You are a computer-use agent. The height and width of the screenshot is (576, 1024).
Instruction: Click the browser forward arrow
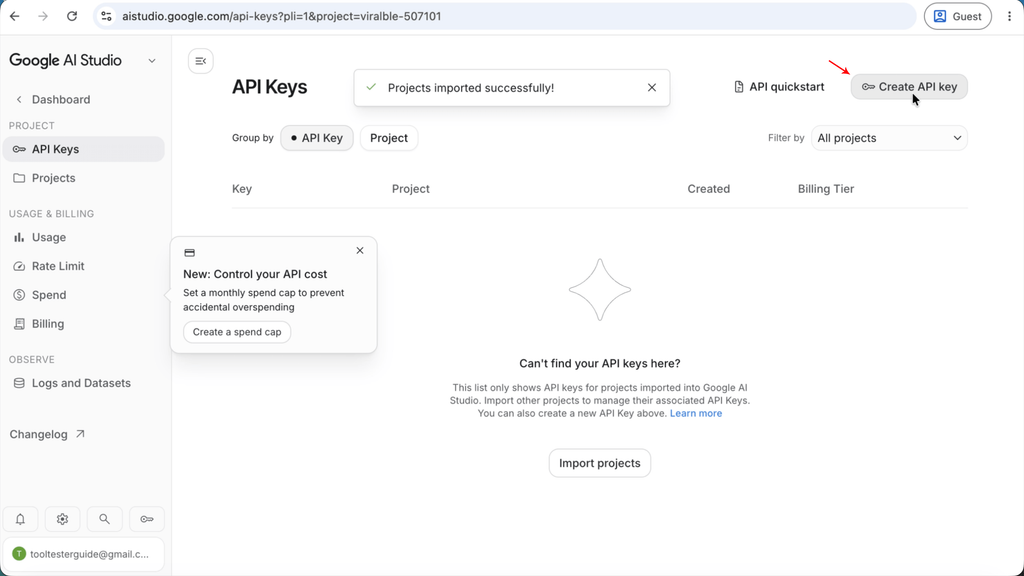[43, 16]
